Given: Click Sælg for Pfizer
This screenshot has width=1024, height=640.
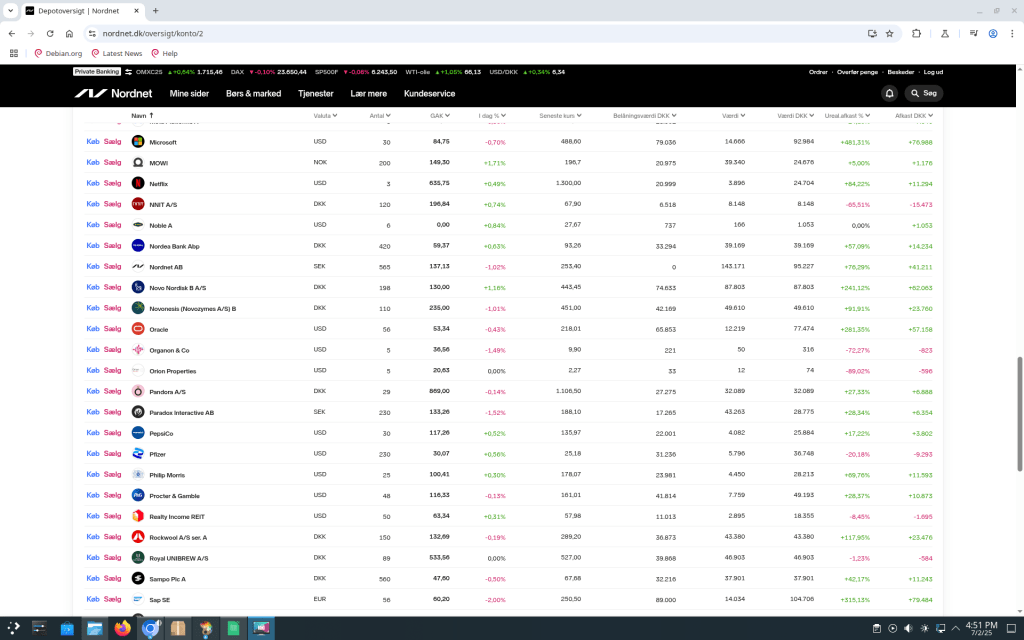Looking at the screenshot, I should click(112, 454).
